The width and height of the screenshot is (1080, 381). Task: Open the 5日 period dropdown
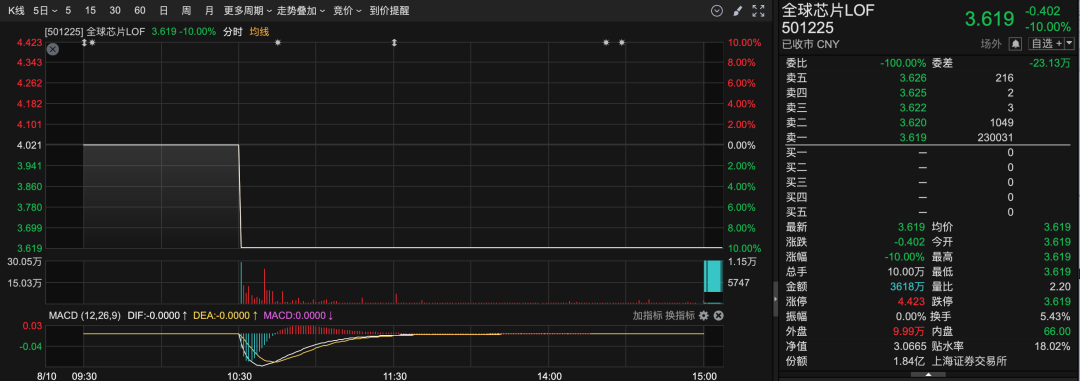pyautogui.click(x=44, y=10)
